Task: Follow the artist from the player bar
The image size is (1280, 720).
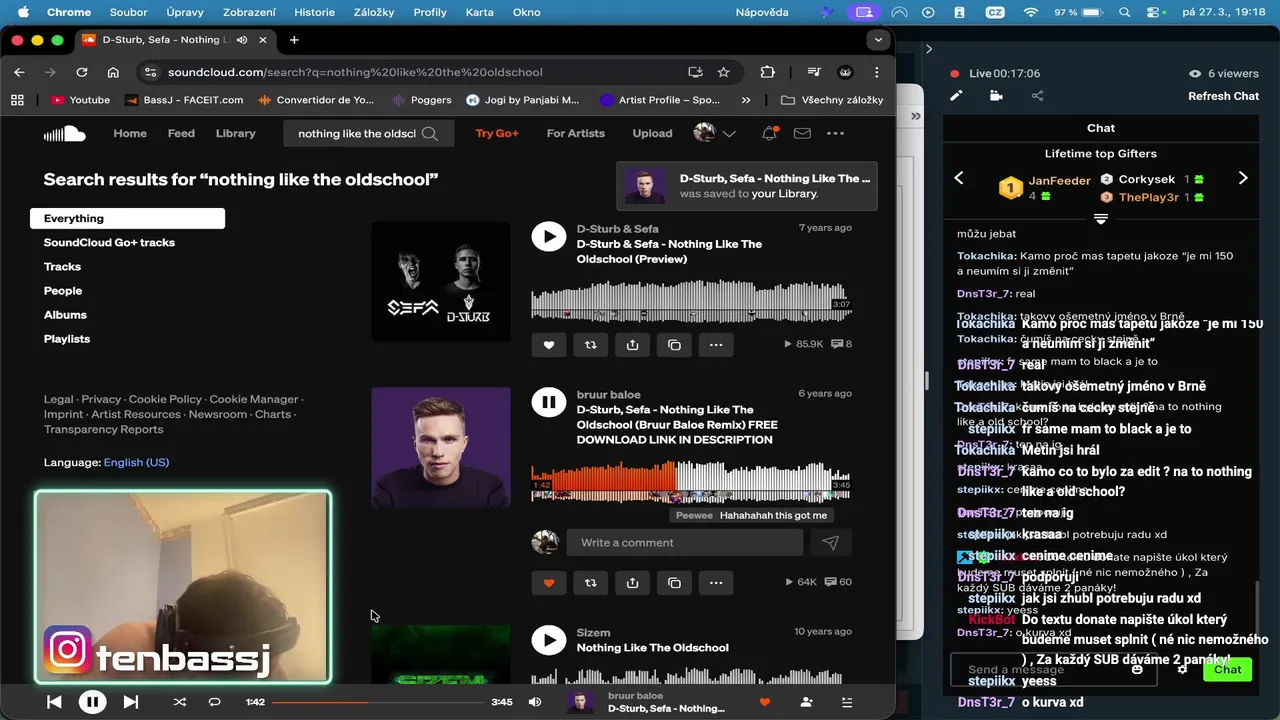Action: click(x=806, y=702)
